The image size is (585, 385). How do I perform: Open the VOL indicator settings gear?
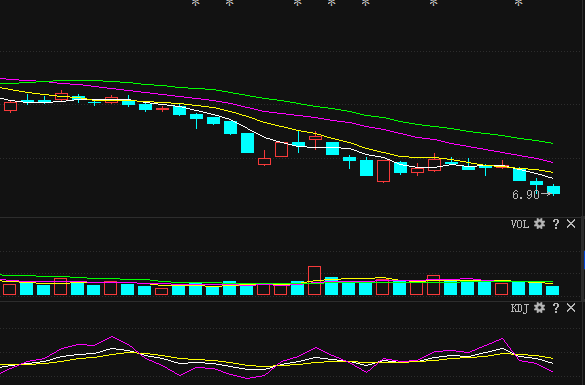click(539, 224)
